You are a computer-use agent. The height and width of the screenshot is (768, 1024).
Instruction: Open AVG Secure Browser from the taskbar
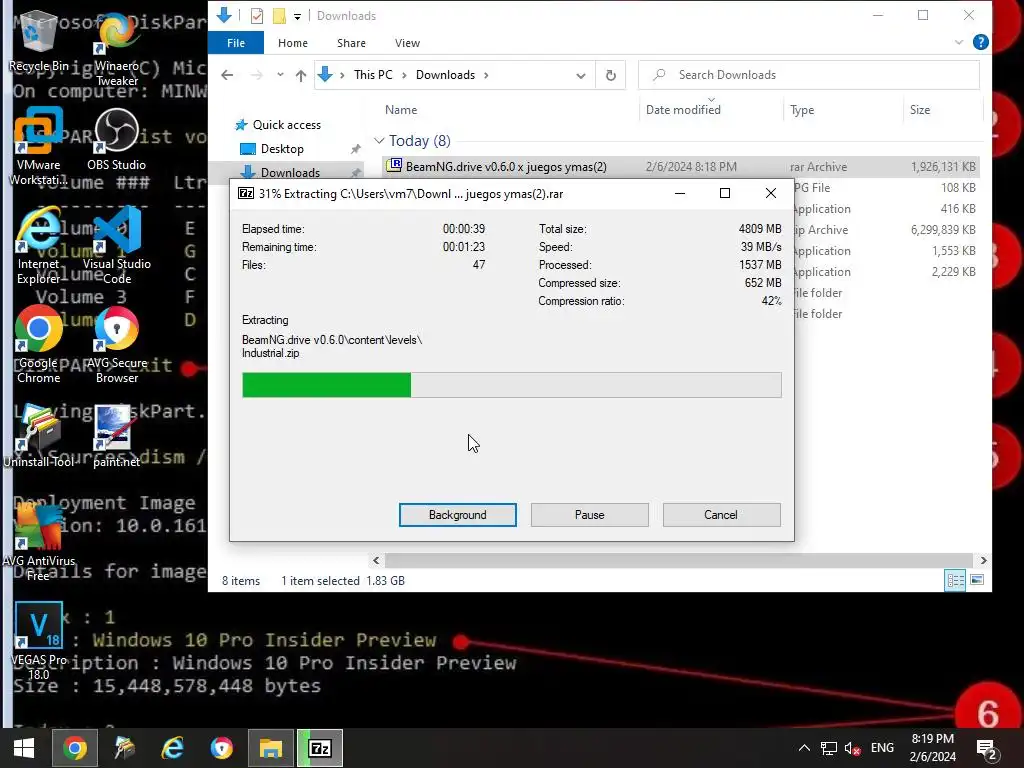tap(222, 748)
